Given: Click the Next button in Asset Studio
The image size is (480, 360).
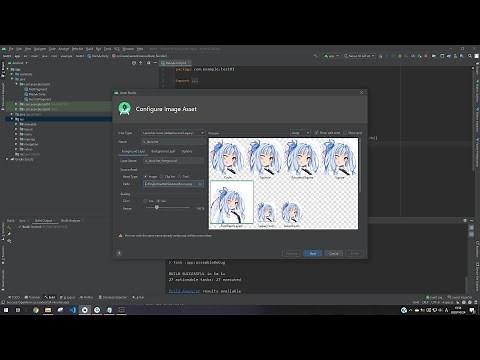Looking at the screenshot, I should (x=313, y=253).
